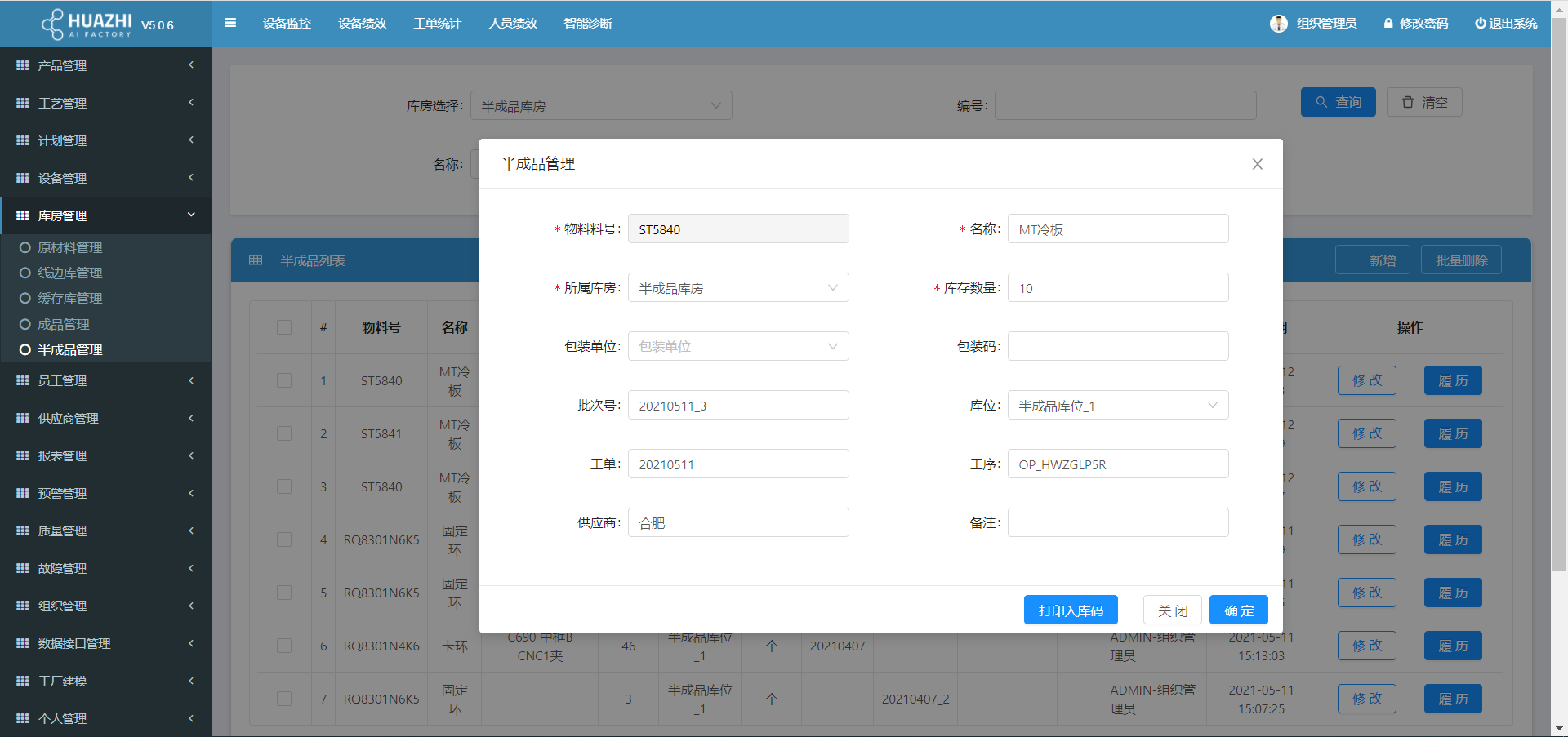The height and width of the screenshot is (737, 1568).
Task: Click the grid icon beside 故障管理
Action: coord(23,568)
